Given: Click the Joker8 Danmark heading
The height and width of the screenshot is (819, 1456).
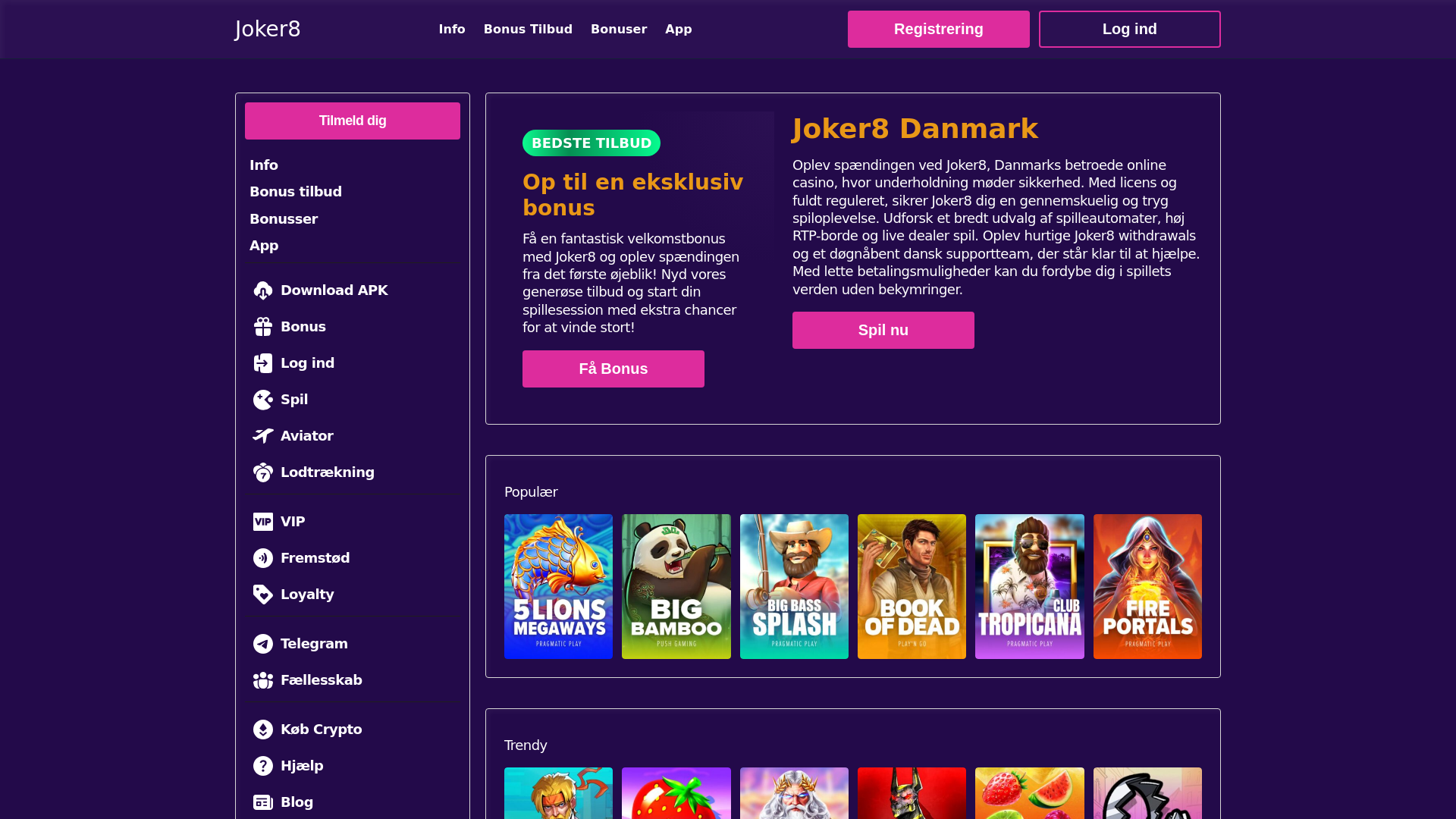Looking at the screenshot, I should click(x=915, y=129).
